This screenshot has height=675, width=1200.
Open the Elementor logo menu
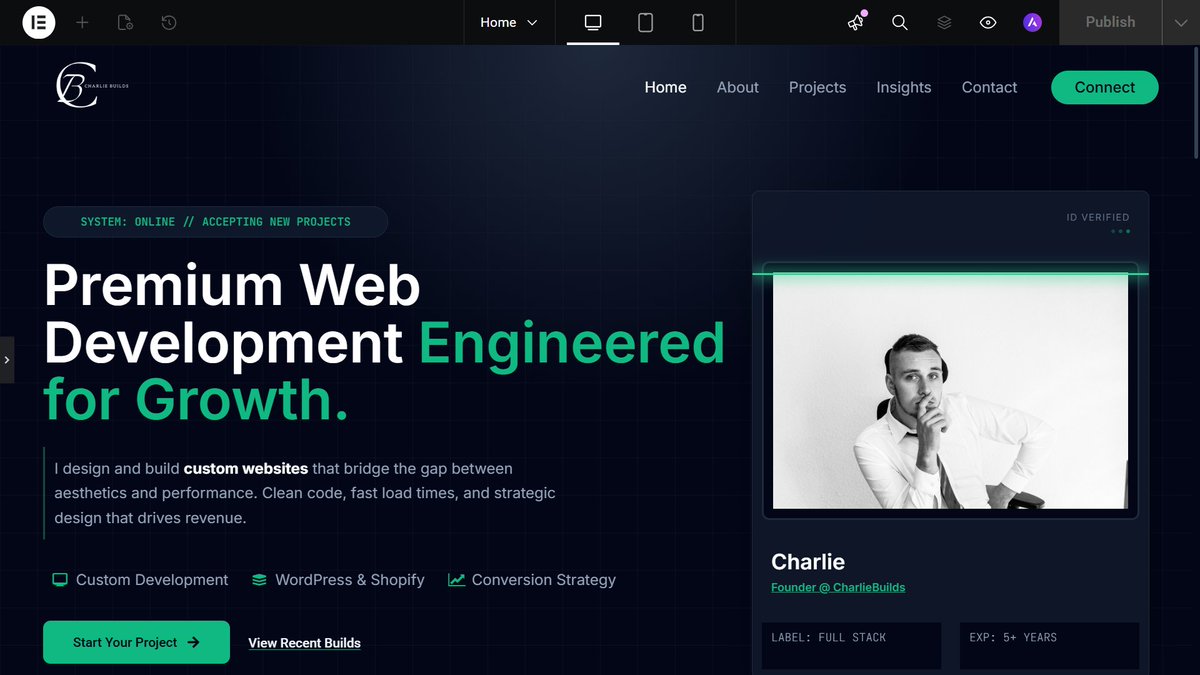[x=38, y=22]
